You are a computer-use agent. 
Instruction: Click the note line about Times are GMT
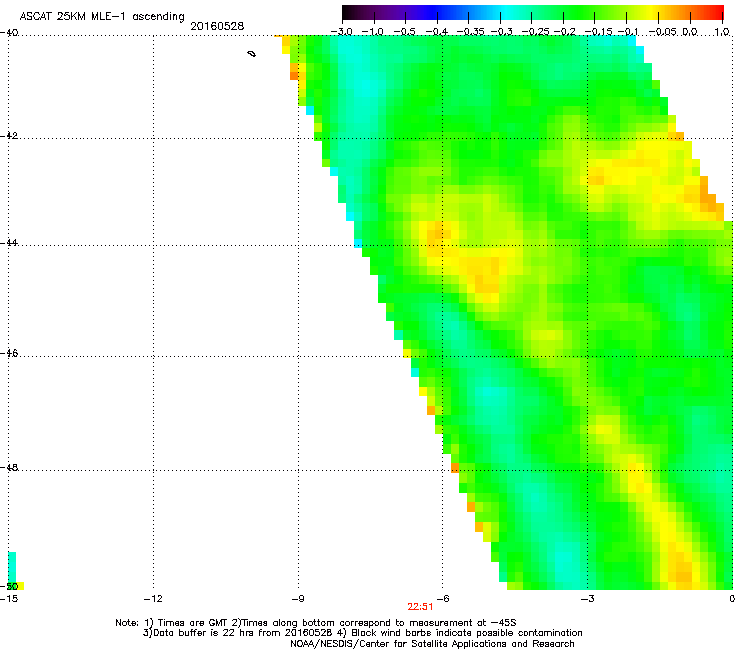[316, 623]
